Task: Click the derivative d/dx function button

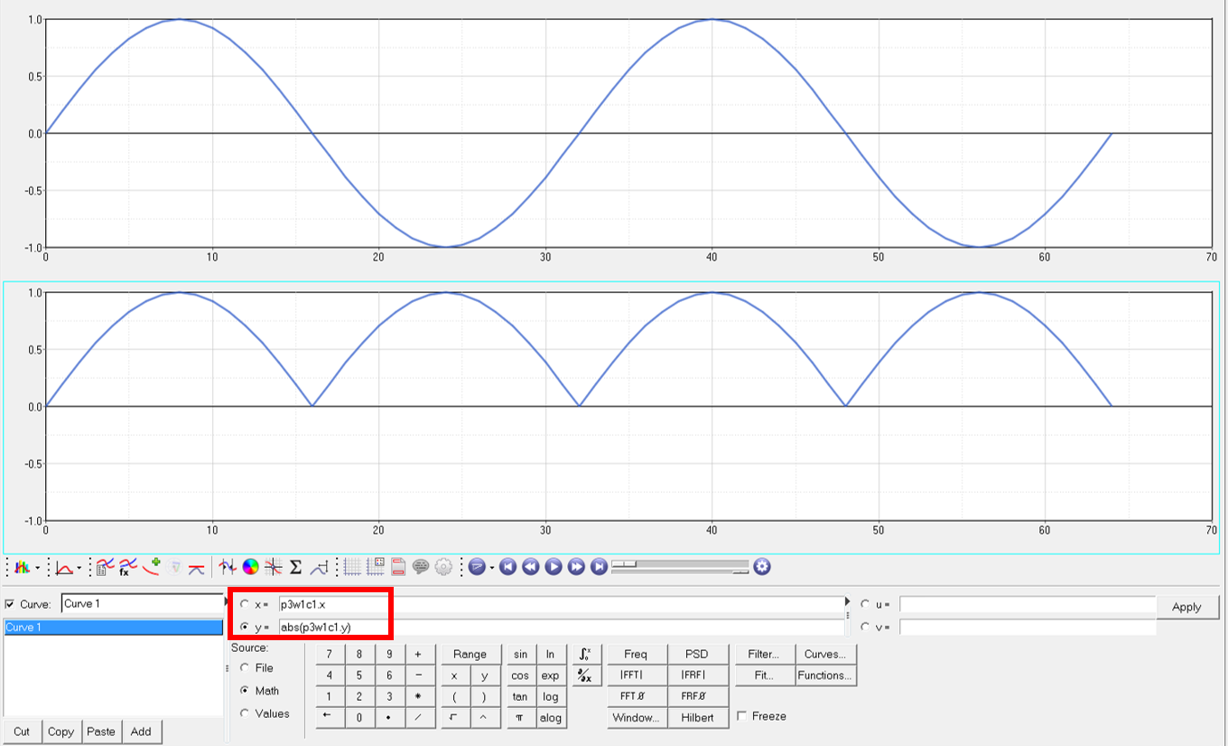Action: [587, 676]
